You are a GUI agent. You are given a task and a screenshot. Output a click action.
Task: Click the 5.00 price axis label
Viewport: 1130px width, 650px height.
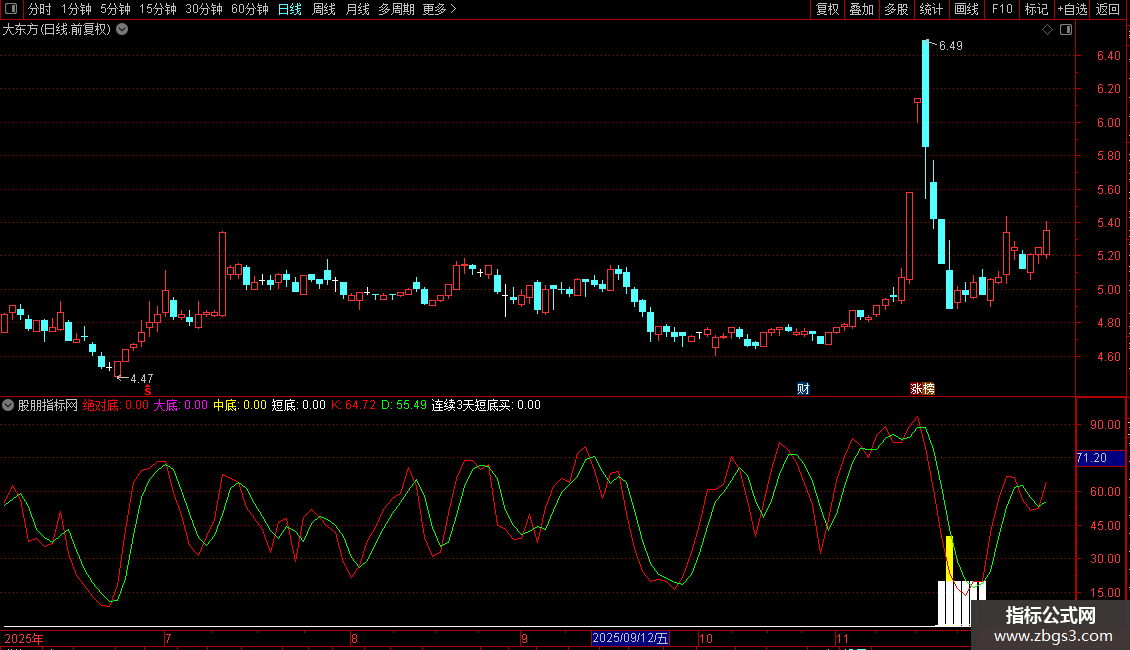1108,290
